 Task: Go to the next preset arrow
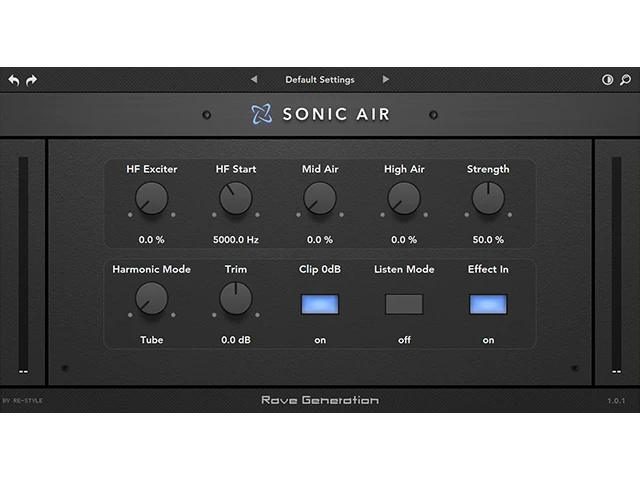click(385, 79)
